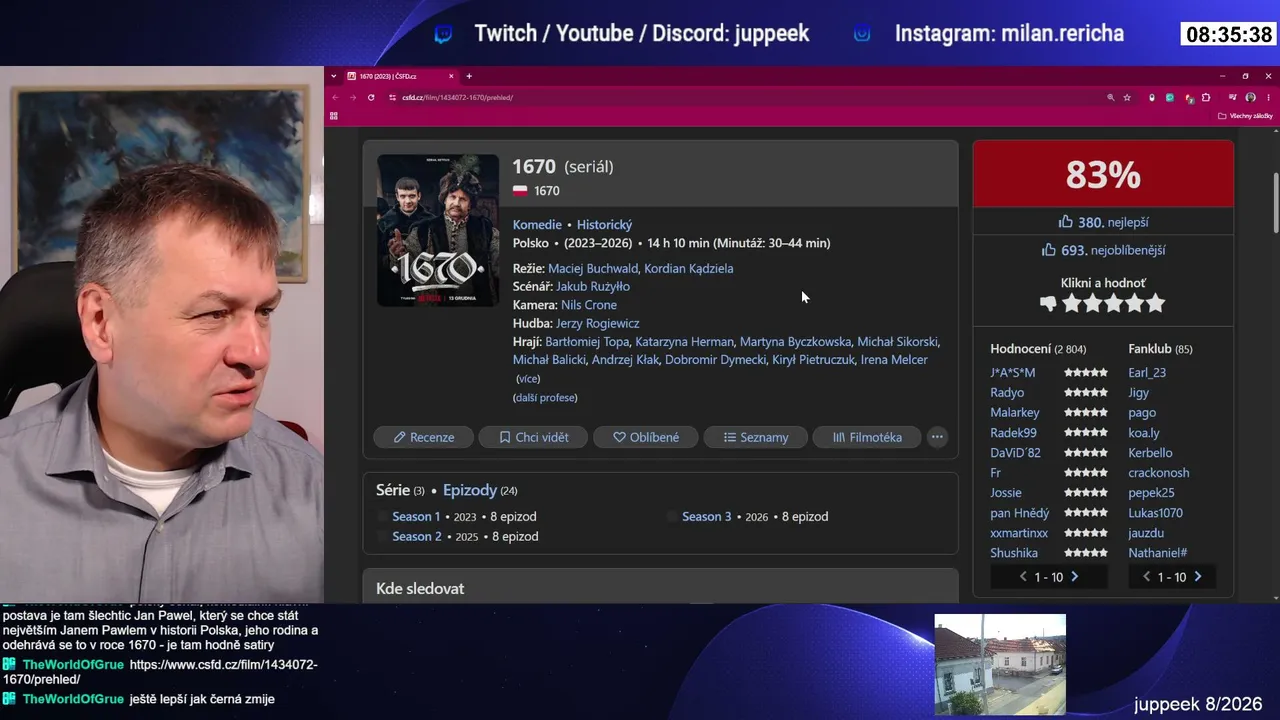Click the Twitch icon in stream header
The height and width of the screenshot is (720, 1280).
click(x=443, y=34)
